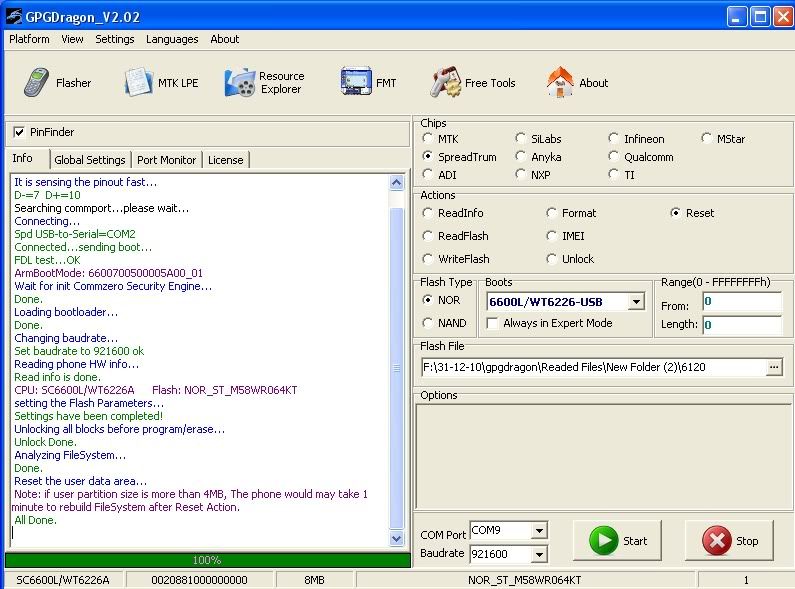Open the View menu

click(x=72, y=39)
